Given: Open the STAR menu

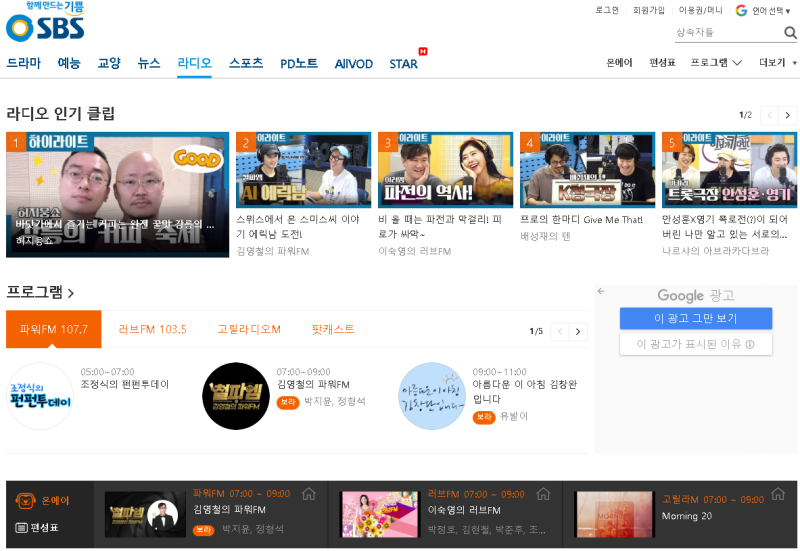Looking at the screenshot, I should pos(404,64).
